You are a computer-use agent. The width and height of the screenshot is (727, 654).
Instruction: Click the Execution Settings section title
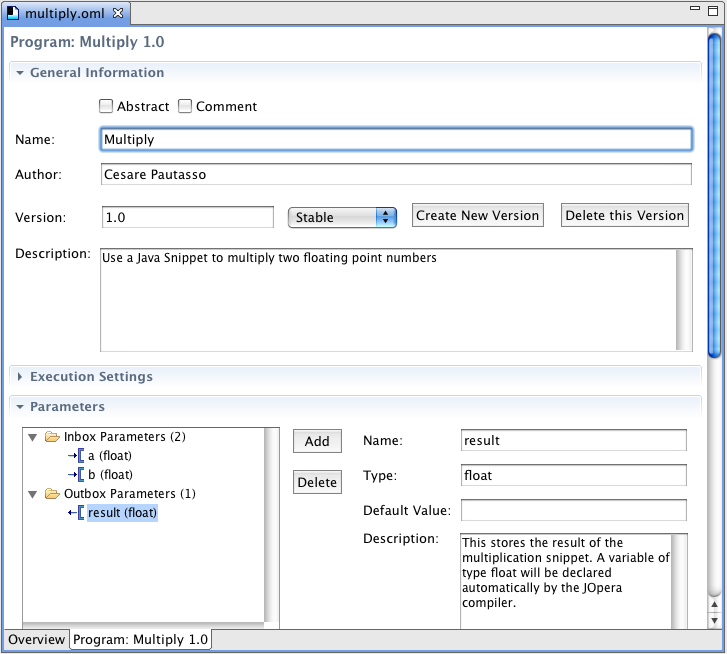click(91, 377)
